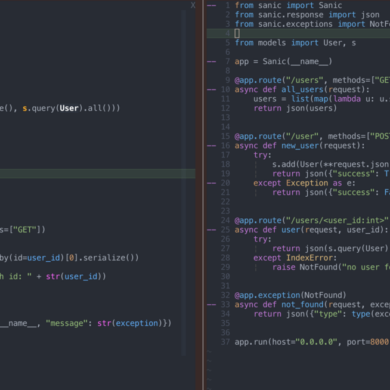This screenshot has height=390, width=390.
Task: Click line number 23 in the gutter
Action: tap(225, 211)
